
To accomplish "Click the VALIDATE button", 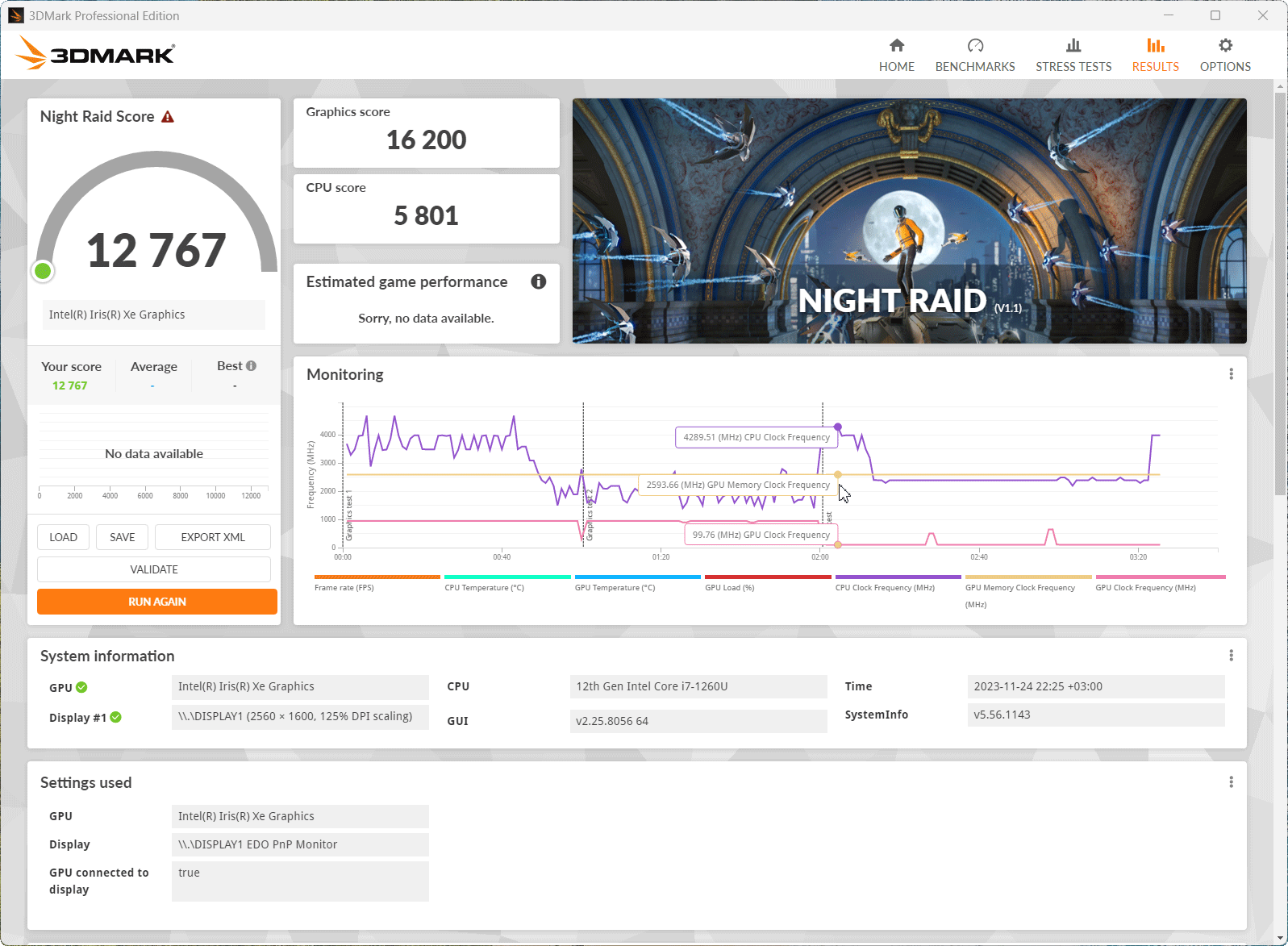I will coord(154,569).
